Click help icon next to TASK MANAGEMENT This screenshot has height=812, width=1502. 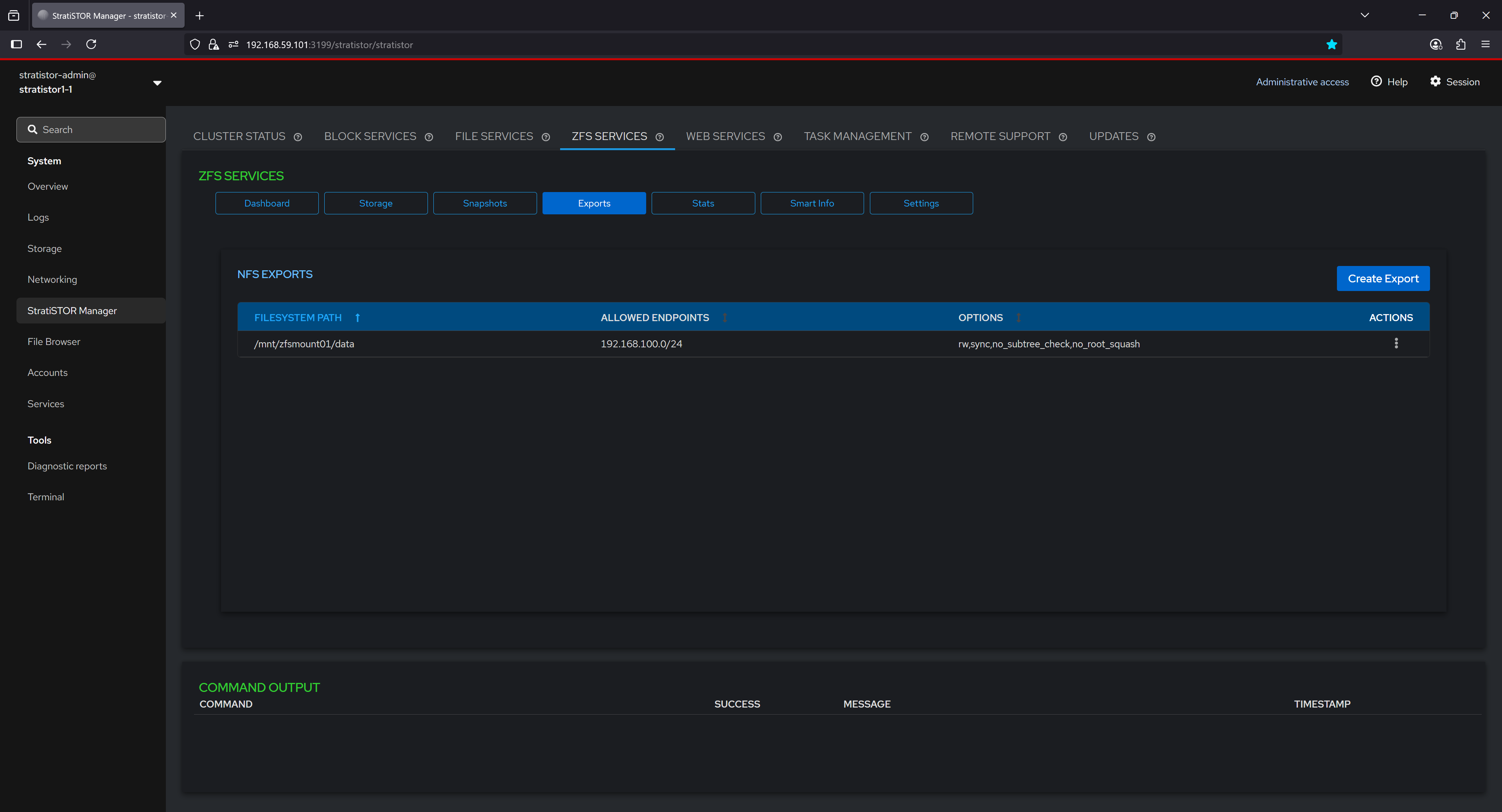924,137
